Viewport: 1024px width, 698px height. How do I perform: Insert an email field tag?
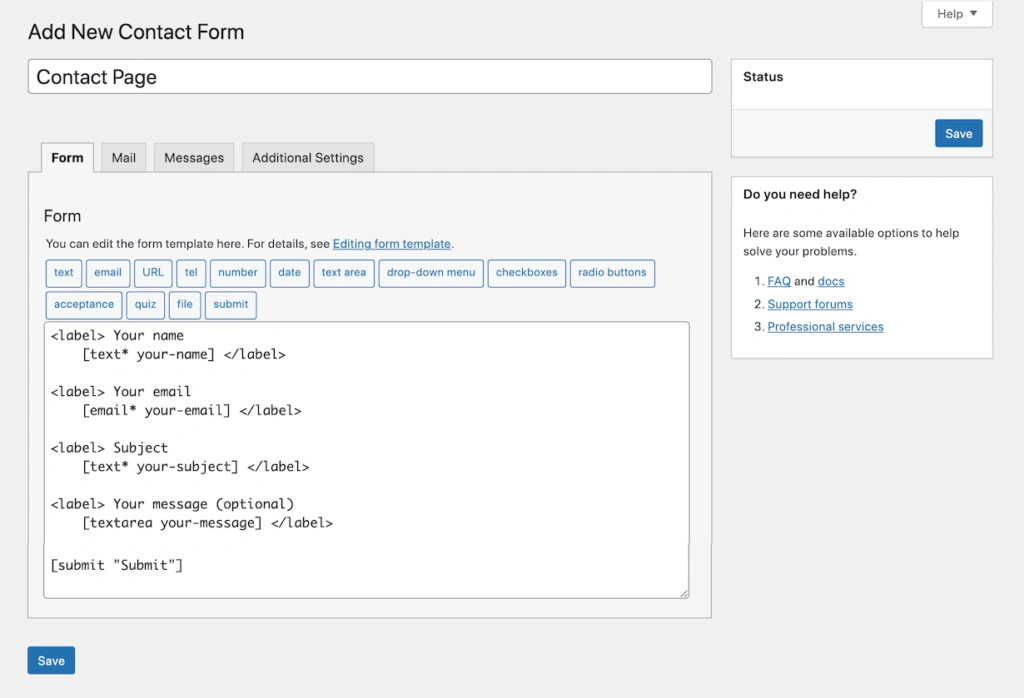[x=108, y=273]
